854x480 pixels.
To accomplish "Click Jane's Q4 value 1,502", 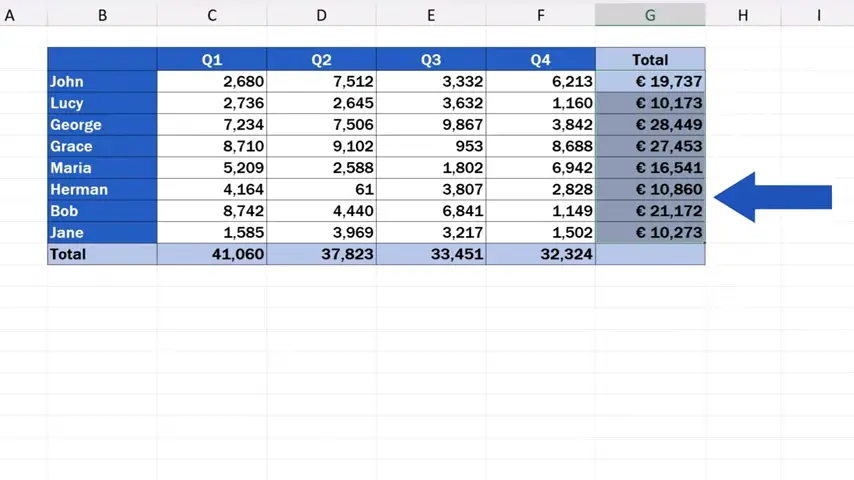I will pyautogui.click(x=541, y=232).
